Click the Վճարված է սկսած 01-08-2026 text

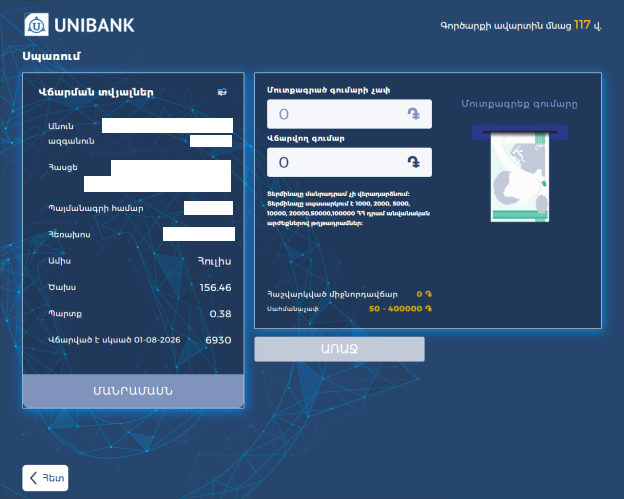click(x=114, y=340)
